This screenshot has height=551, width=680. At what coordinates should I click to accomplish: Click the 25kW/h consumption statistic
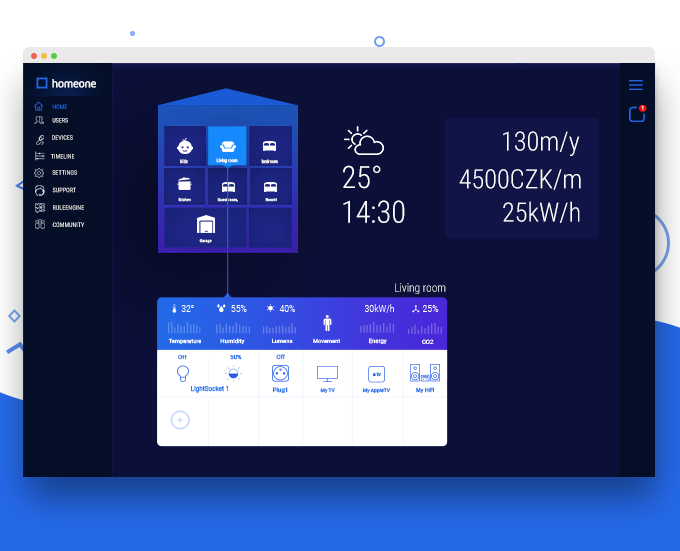[x=541, y=213]
